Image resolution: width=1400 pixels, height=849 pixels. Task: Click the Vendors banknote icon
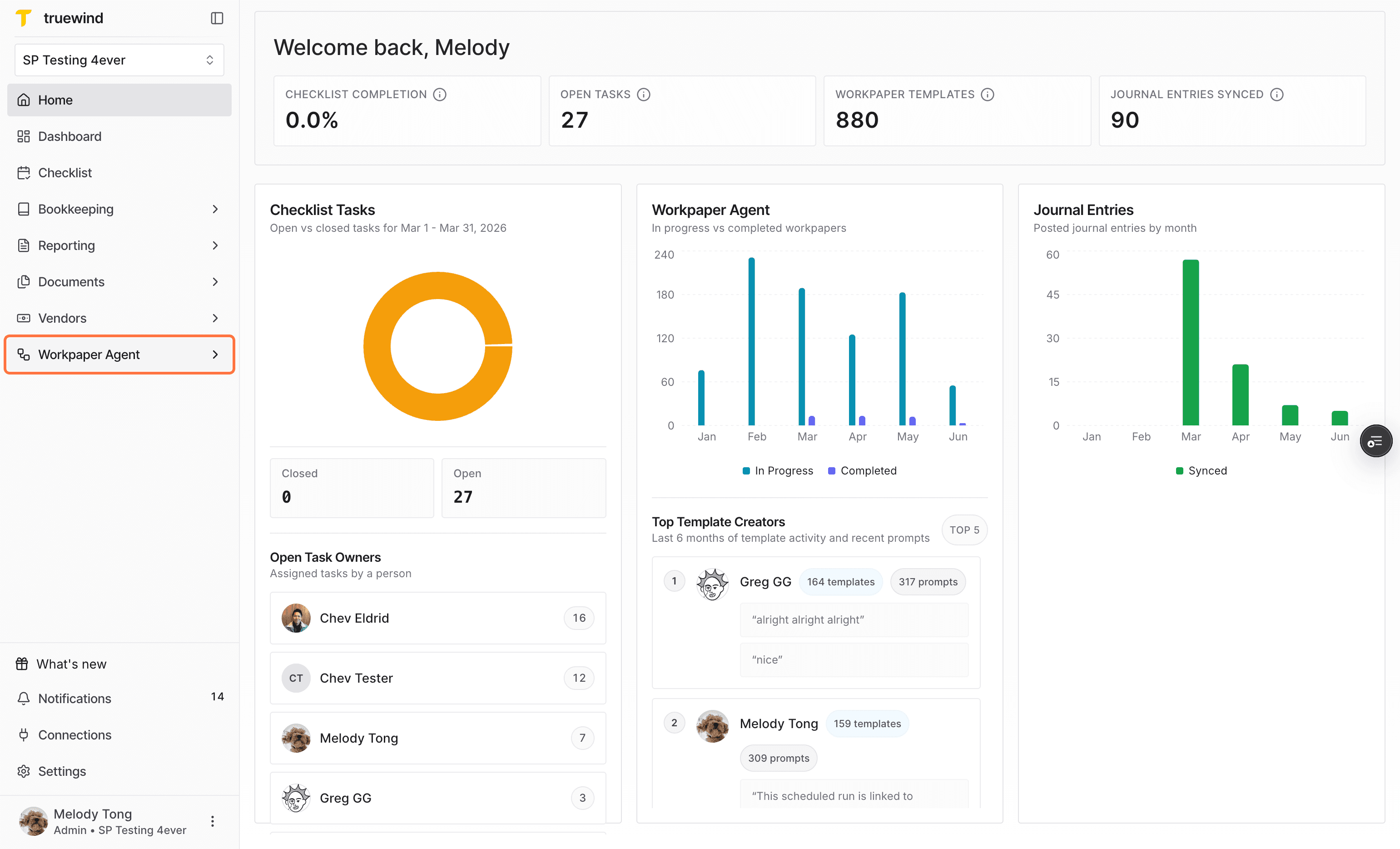[x=23, y=319]
